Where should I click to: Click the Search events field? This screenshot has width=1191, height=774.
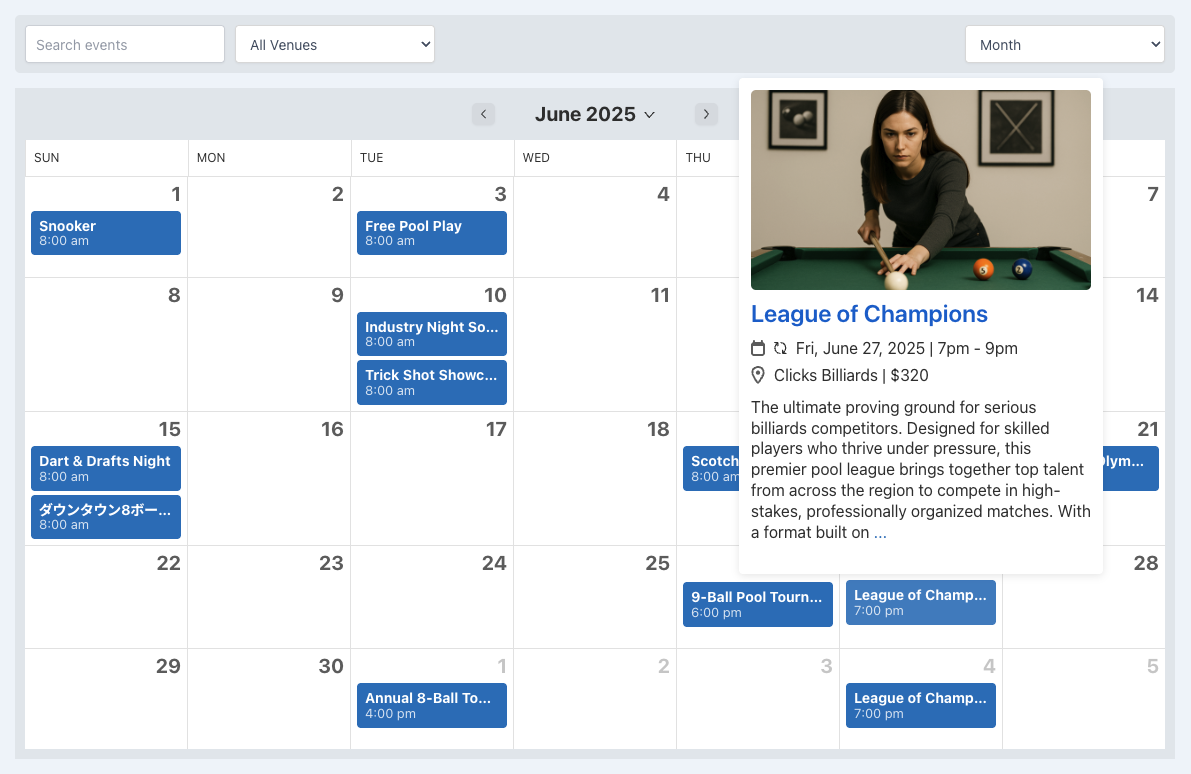(125, 45)
